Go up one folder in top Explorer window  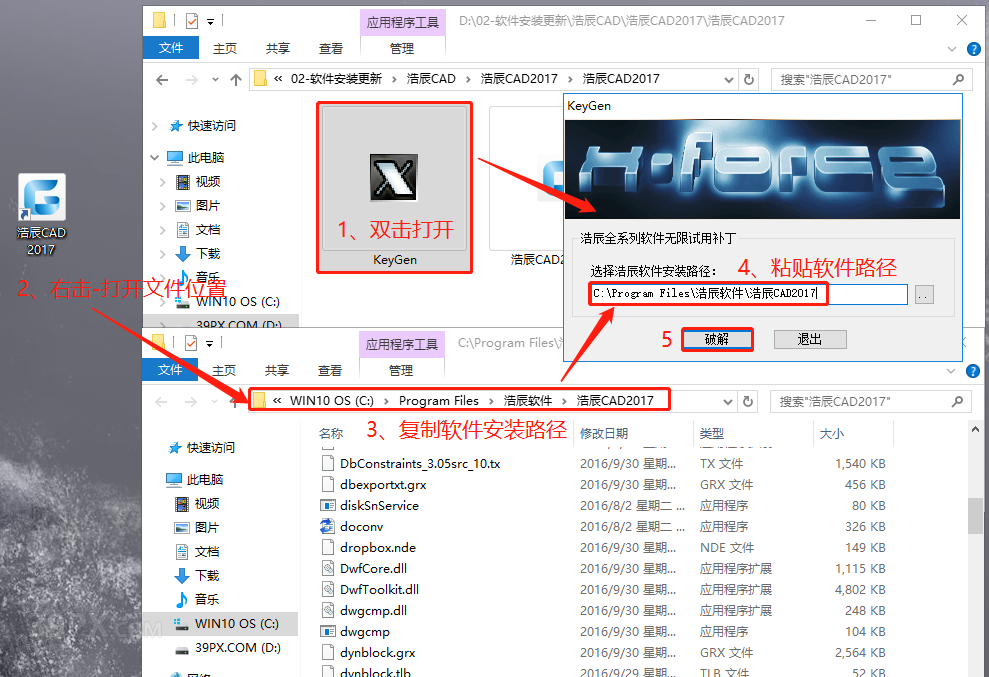(236, 79)
